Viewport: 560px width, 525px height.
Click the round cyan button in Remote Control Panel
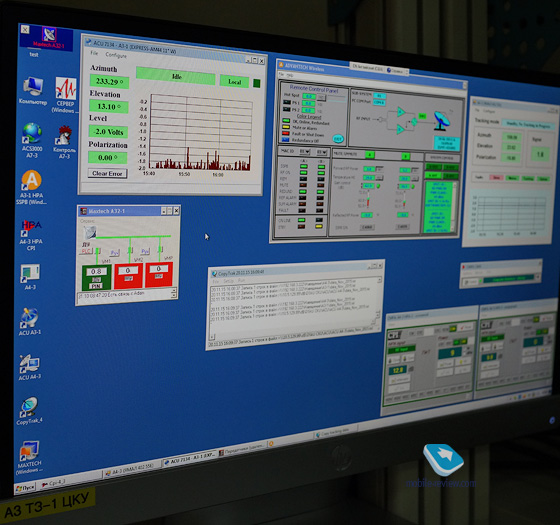[338, 139]
